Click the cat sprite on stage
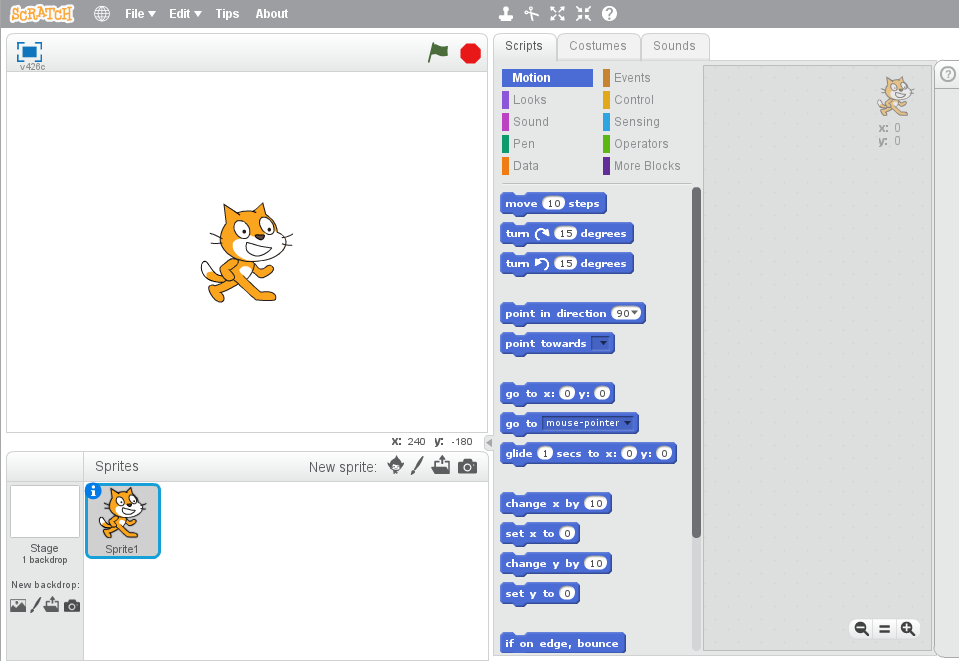 [x=246, y=253]
